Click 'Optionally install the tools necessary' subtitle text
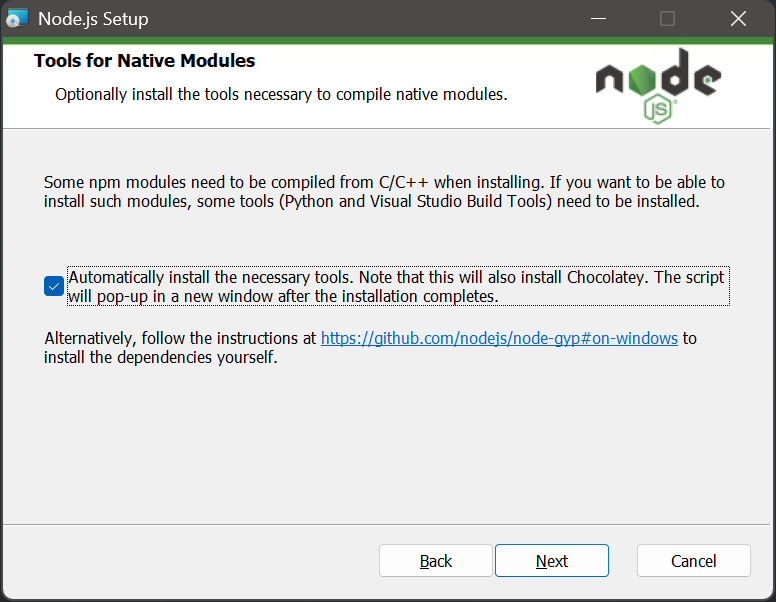776x602 pixels. pyautogui.click(x=281, y=94)
